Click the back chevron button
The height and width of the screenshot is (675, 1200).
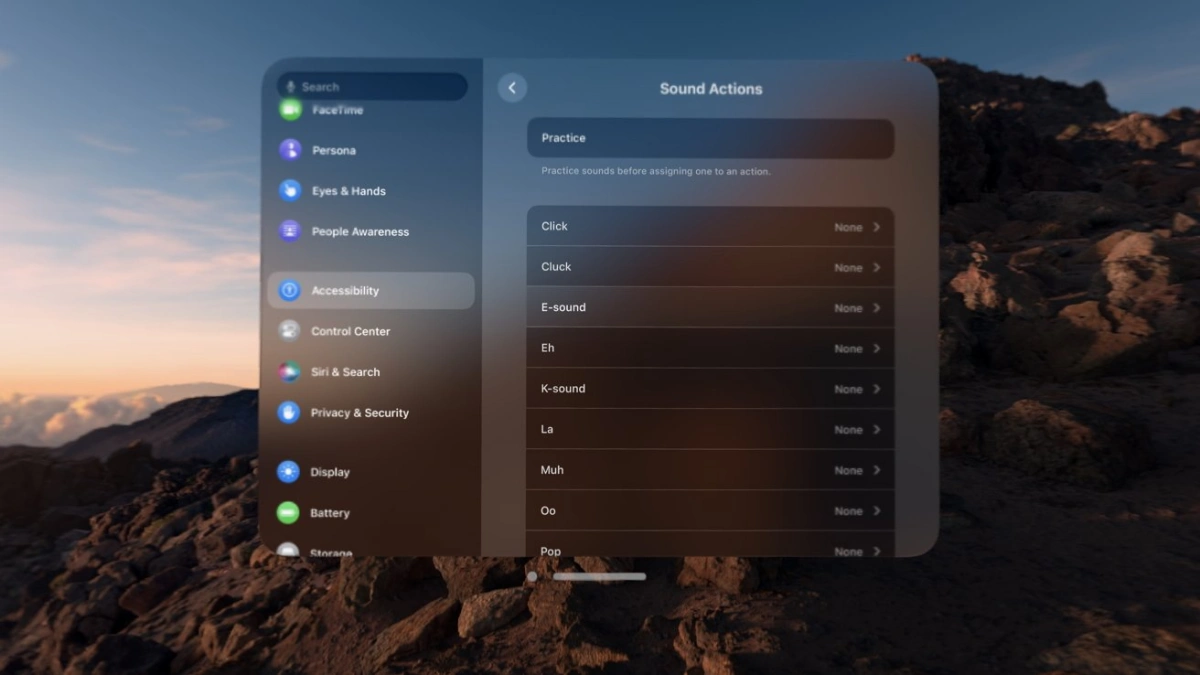point(512,87)
